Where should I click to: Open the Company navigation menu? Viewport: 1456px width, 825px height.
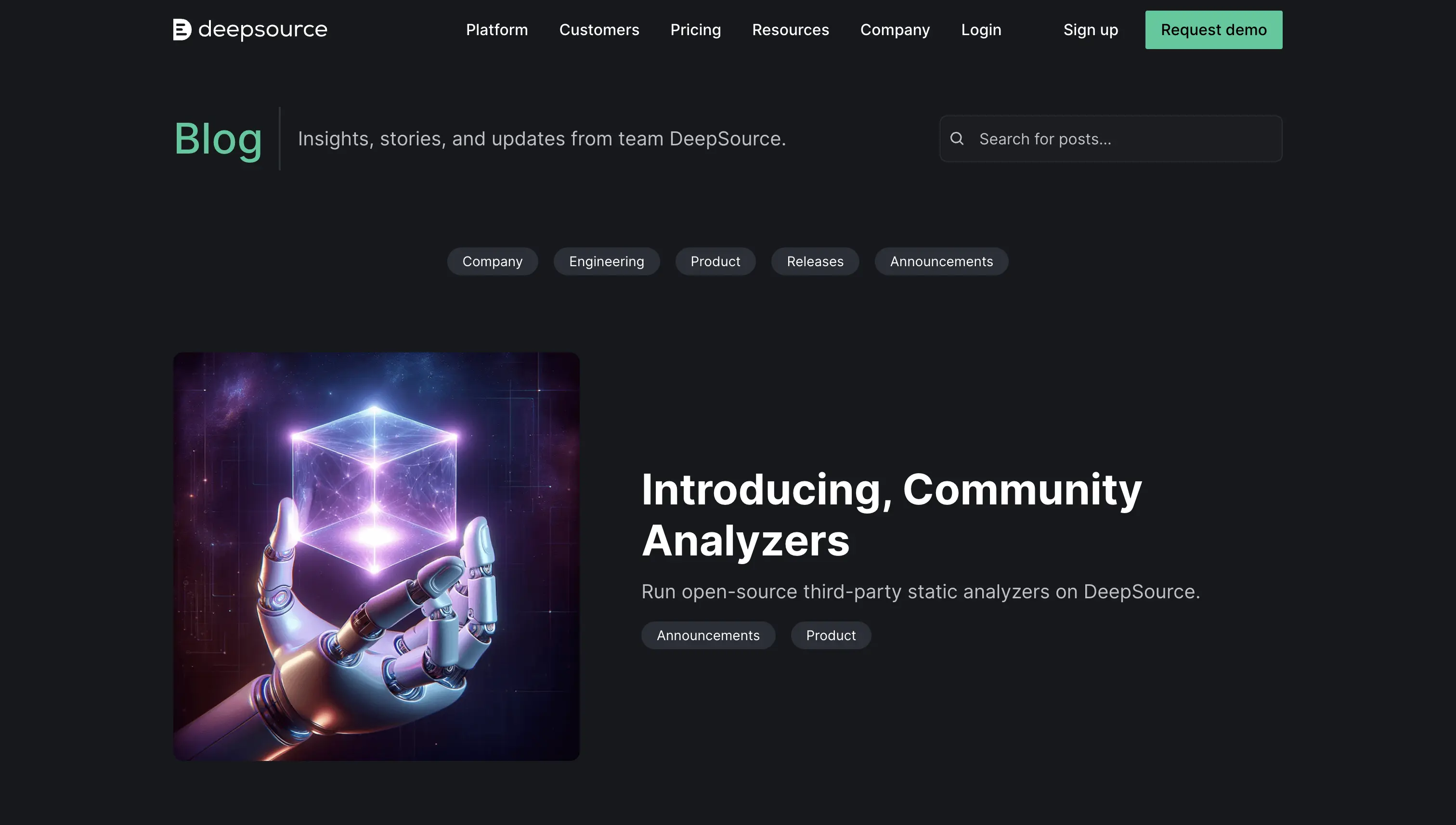coord(895,29)
